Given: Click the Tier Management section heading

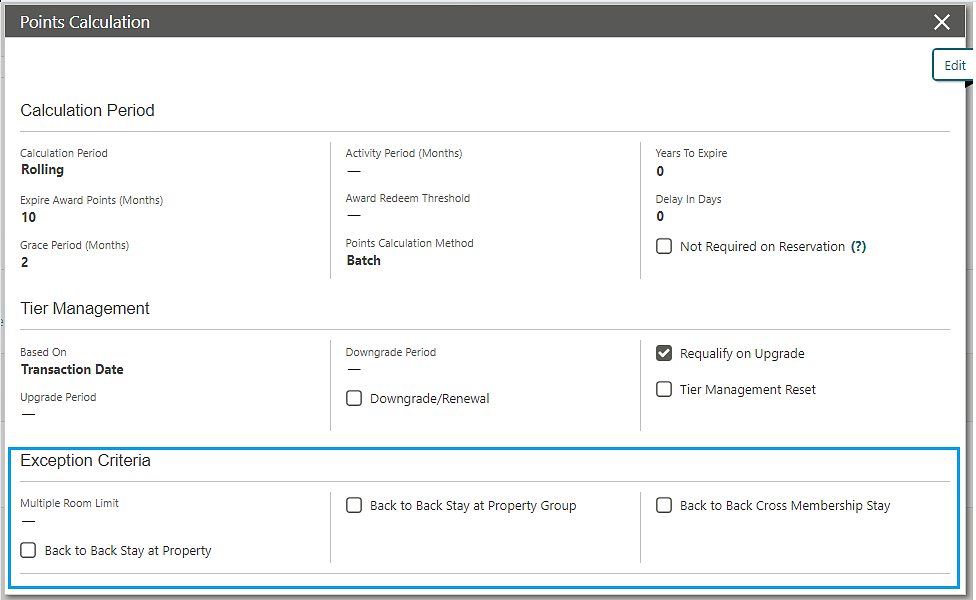Looking at the screenshot, I should tap(85, 308).
